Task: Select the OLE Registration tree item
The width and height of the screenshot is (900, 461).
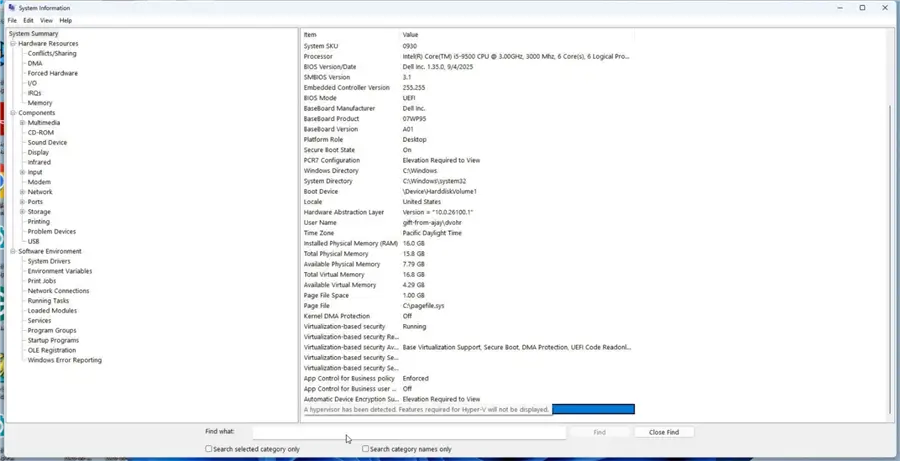Action: tap(52, 350)
